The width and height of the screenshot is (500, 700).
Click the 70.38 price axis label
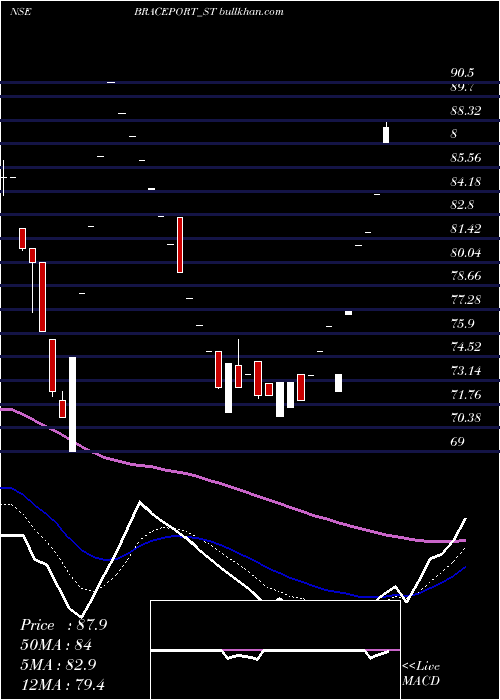[466, 418]
